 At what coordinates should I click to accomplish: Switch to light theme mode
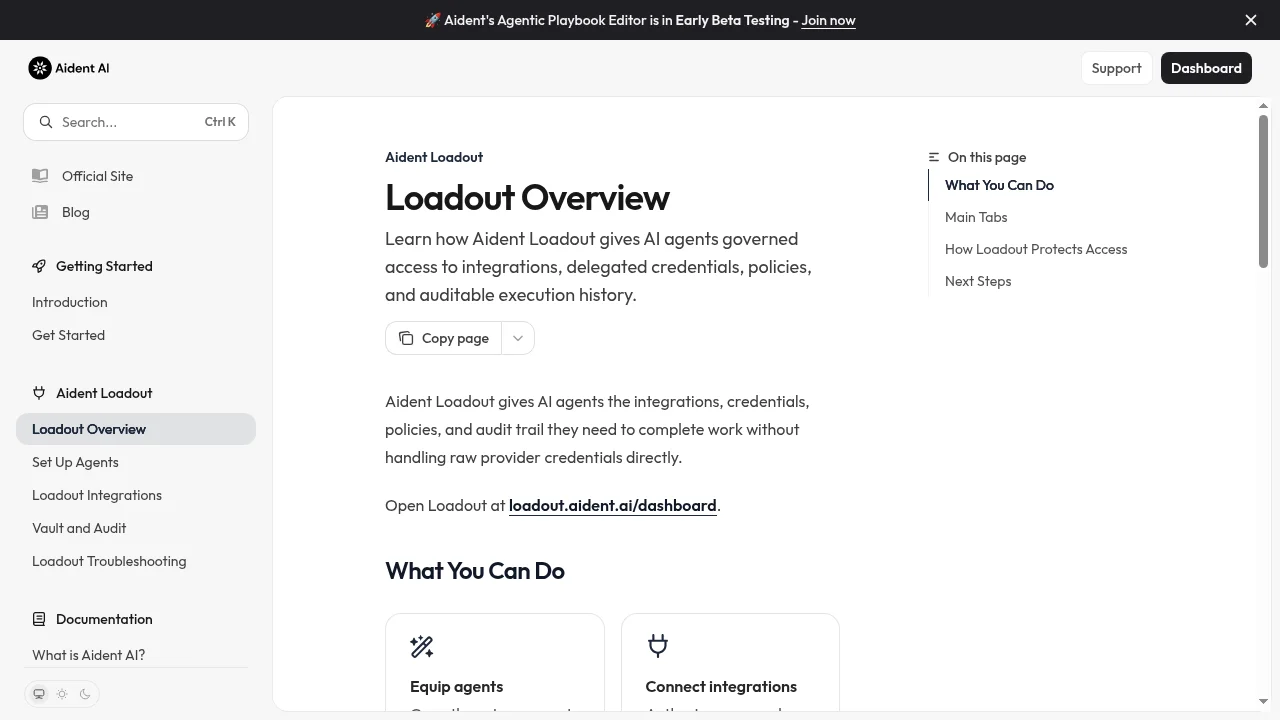click(x=62, y=694)
